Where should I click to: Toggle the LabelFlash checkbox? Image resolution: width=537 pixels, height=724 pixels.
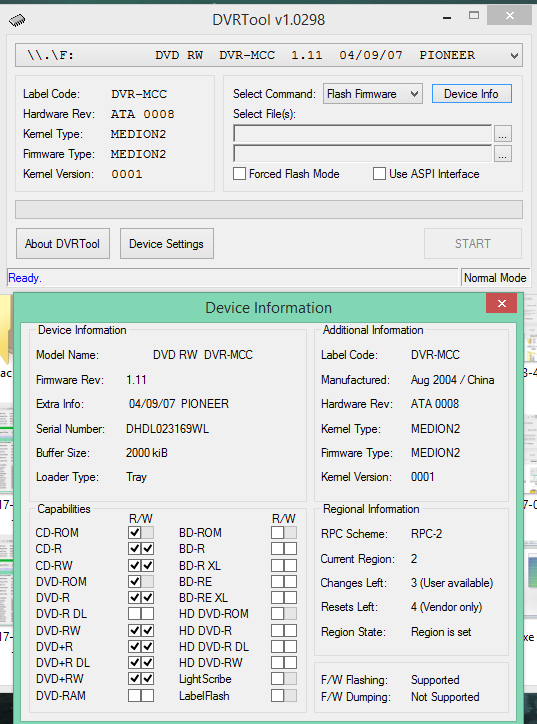278,695
